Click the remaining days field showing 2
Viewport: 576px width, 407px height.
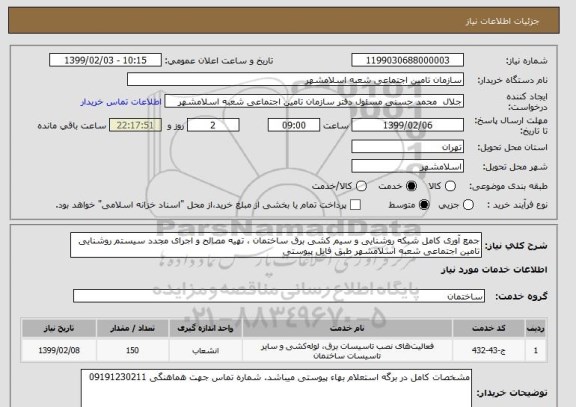click(x=213, y=125)
